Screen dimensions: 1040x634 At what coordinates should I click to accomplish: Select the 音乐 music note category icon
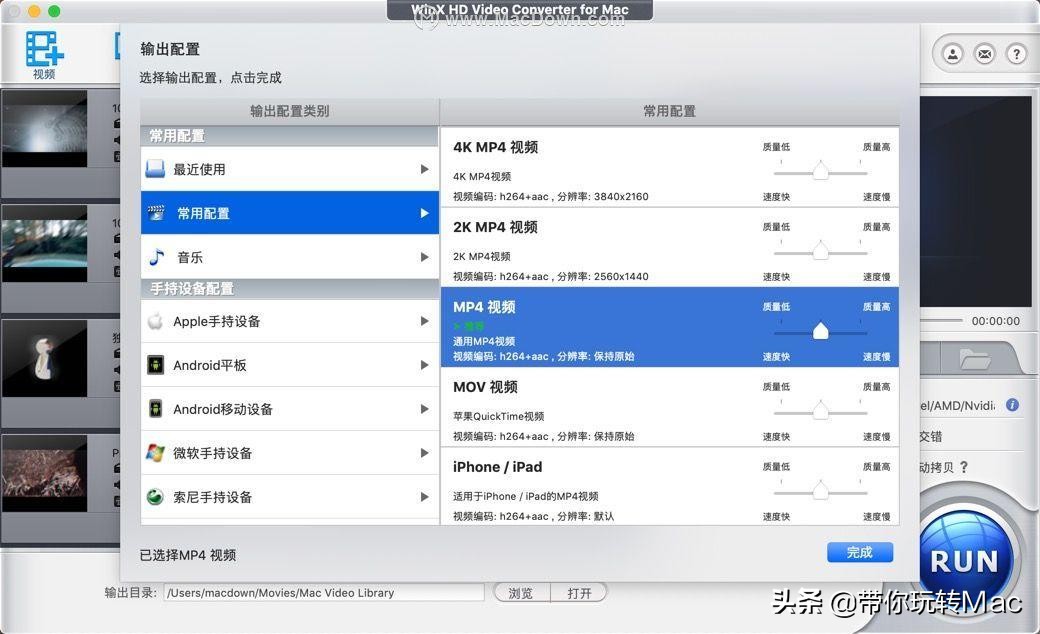pos(157,257)
